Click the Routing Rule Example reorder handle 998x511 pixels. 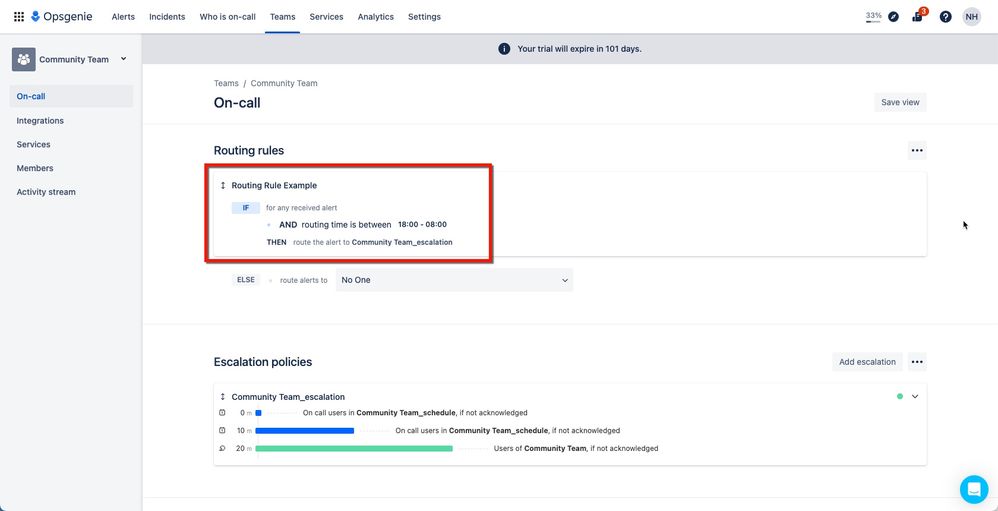tap(223, 186)
